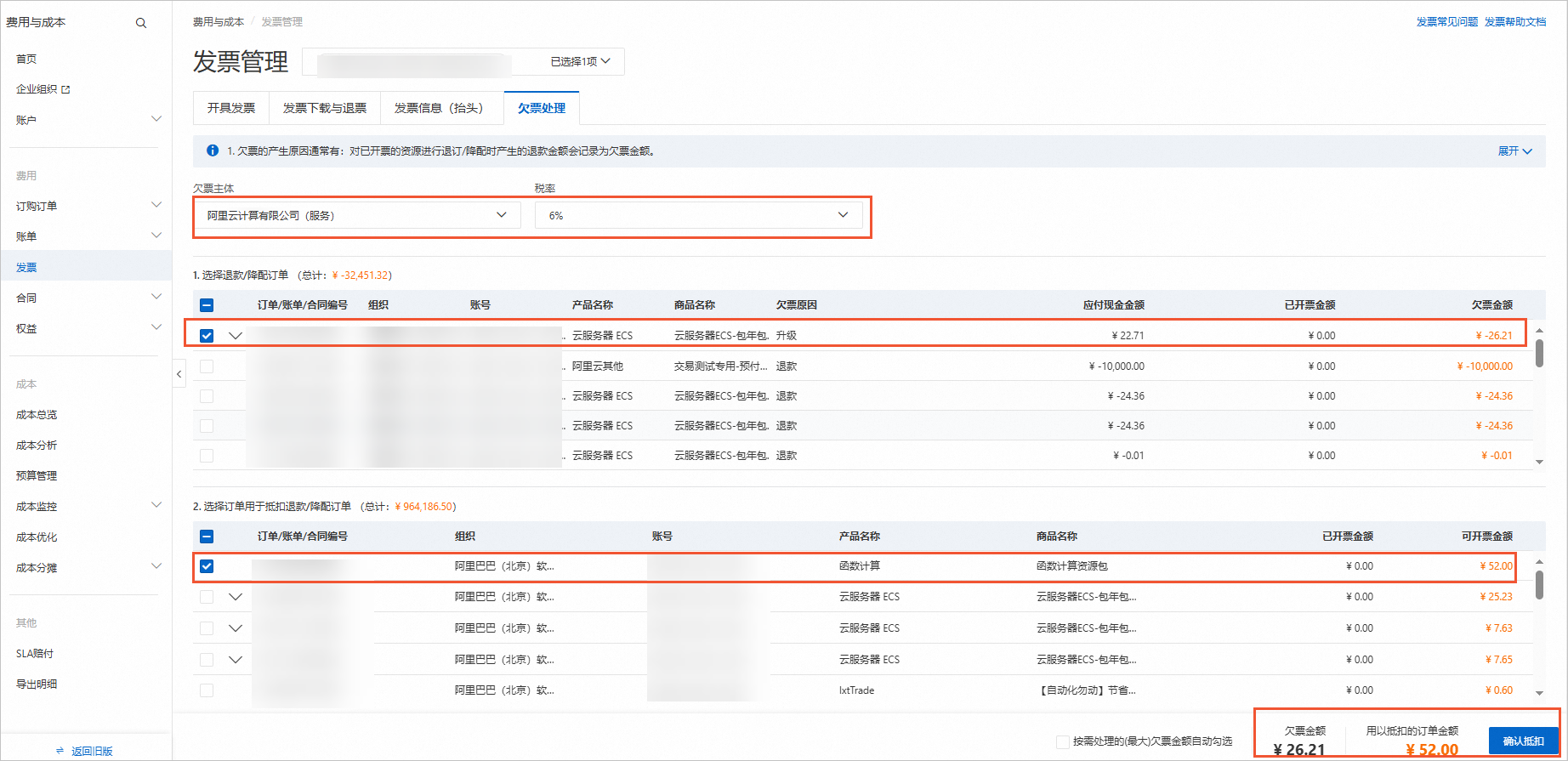Check the 云服务器 ECS ¥ 25.23 row
This screenshot has height=761, width=1568.
pyautogui.click(x=207, y=597)
